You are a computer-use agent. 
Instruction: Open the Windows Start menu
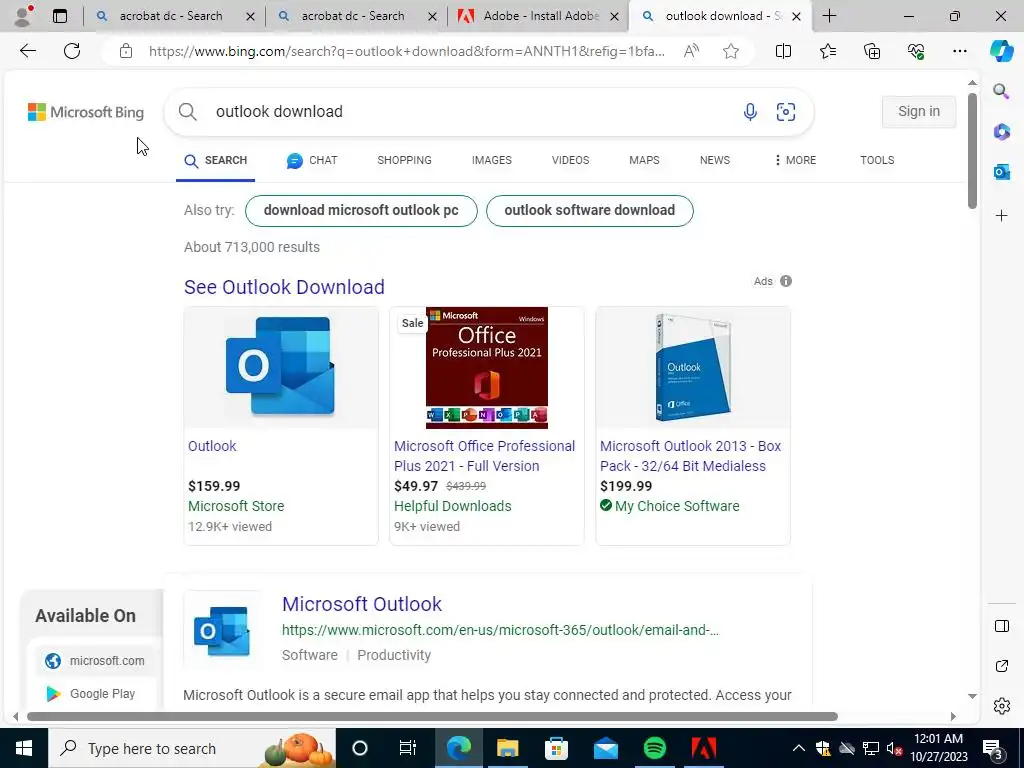point(24,748)
